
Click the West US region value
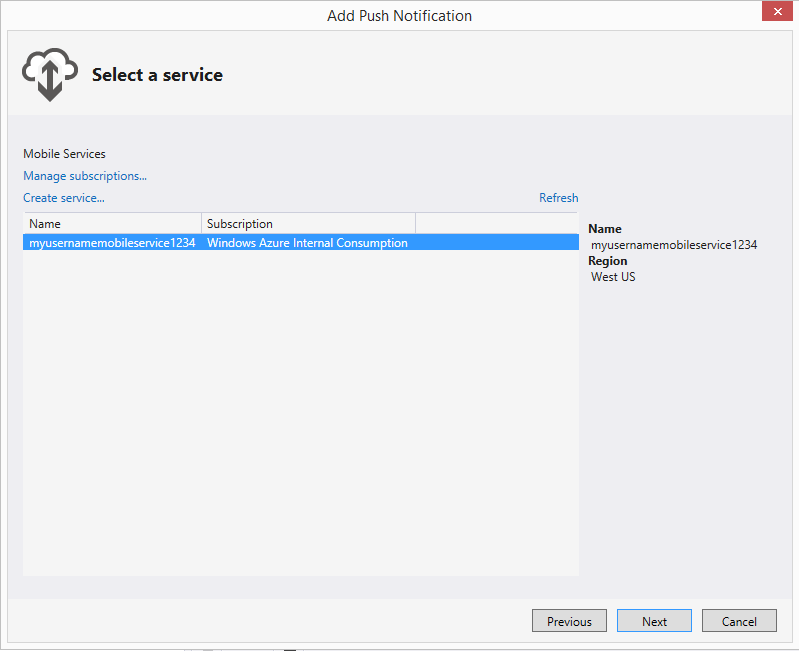(613, 277)
